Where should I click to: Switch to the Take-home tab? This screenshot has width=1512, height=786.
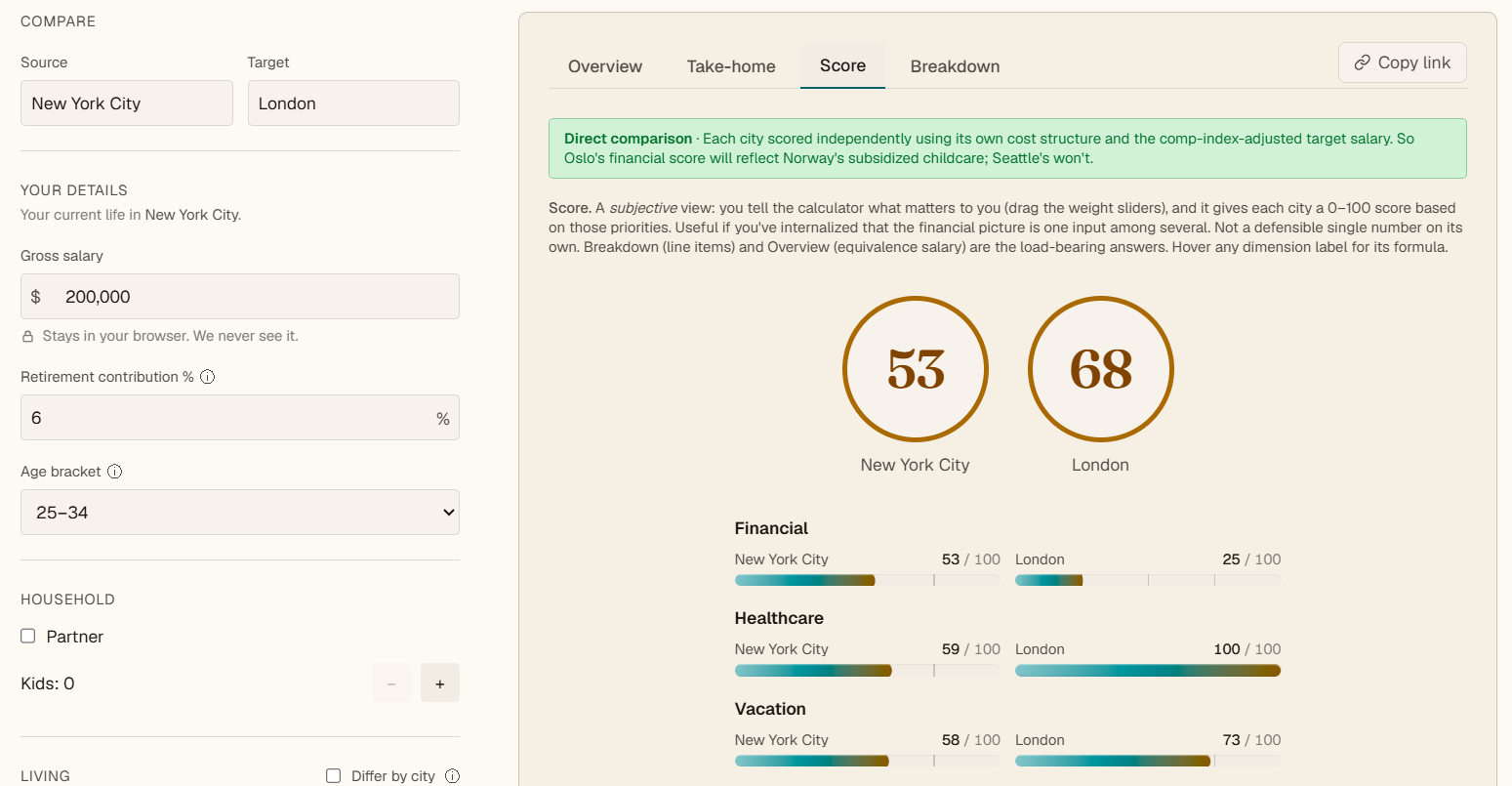point(731,66)
